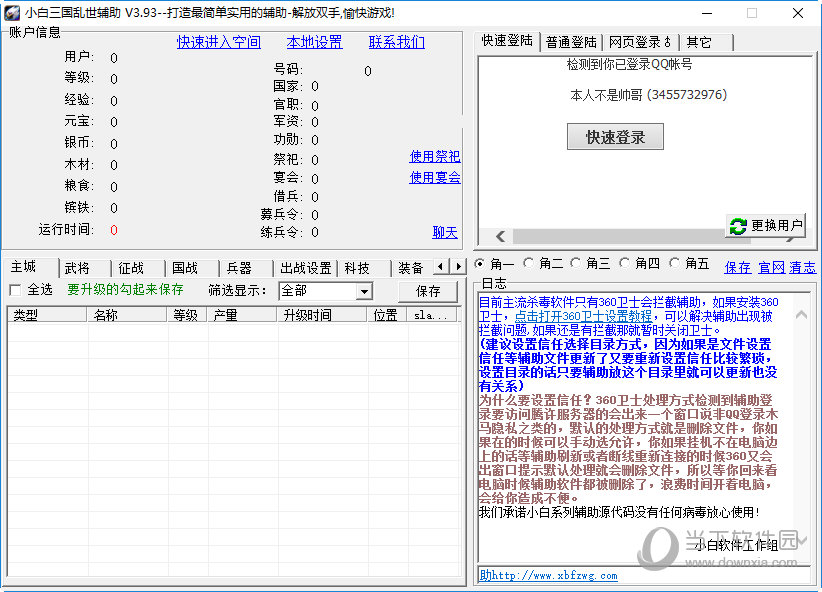Image resolution: width=822 pixels, height=592 pixels.
Task: Open the 装备 tab
Action: pos(413,268)
